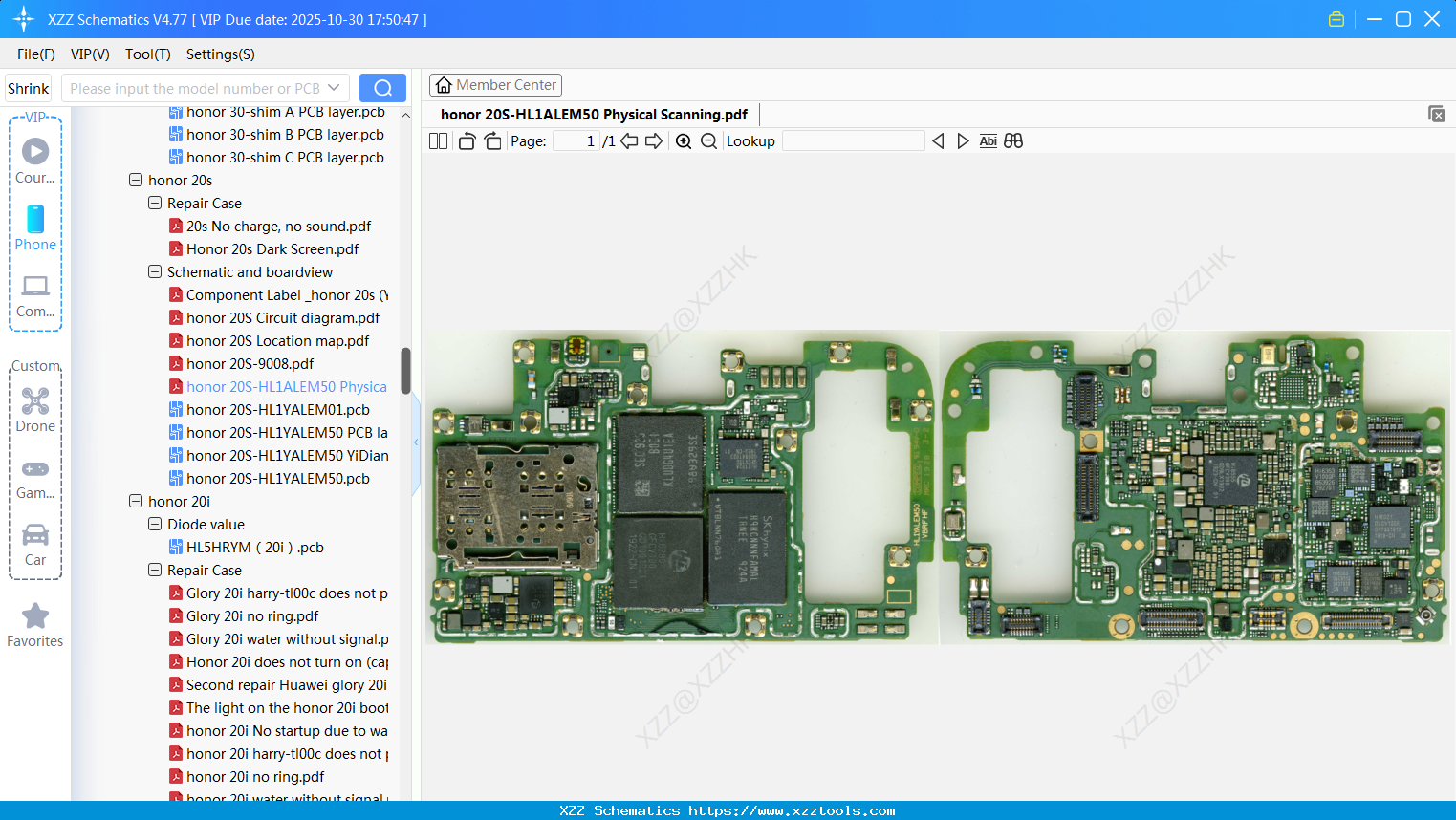Click the Shrink button

point(29,88)
